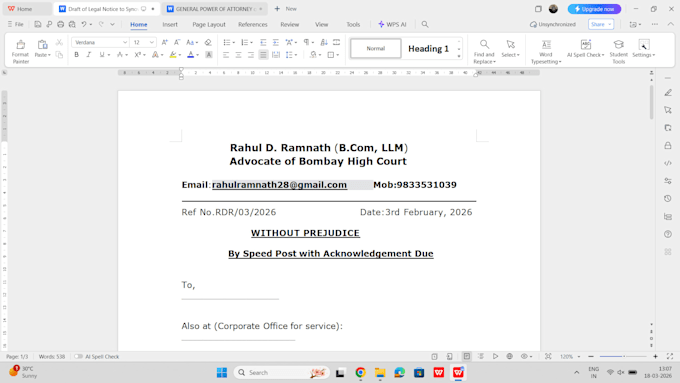Expand line spacing dropdown

click(x=295, y=55)
